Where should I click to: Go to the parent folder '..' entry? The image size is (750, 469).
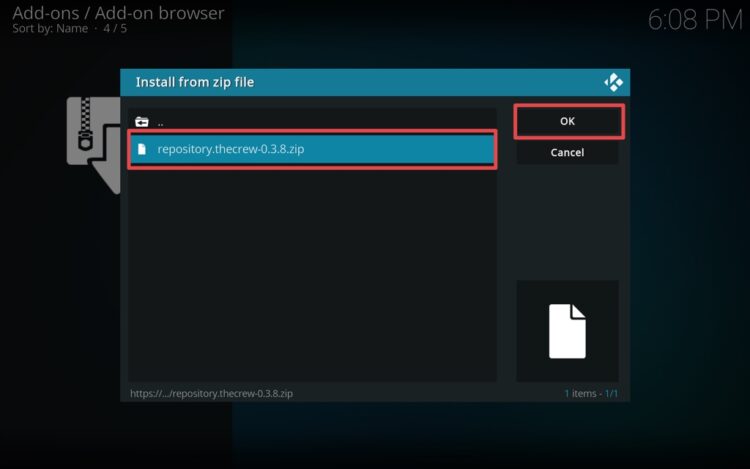point(312,122)
